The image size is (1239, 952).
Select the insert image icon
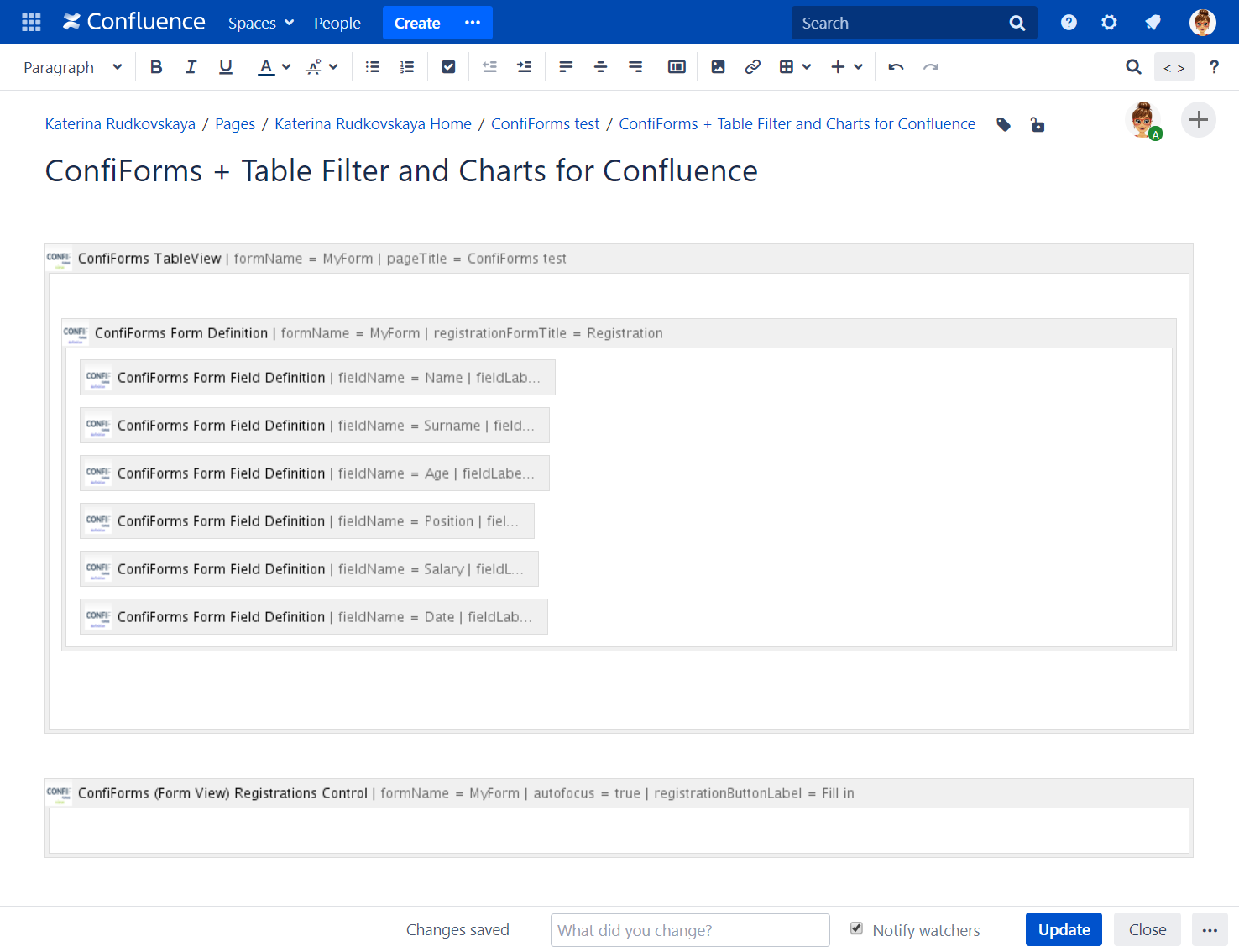click(x=718, y=66)
